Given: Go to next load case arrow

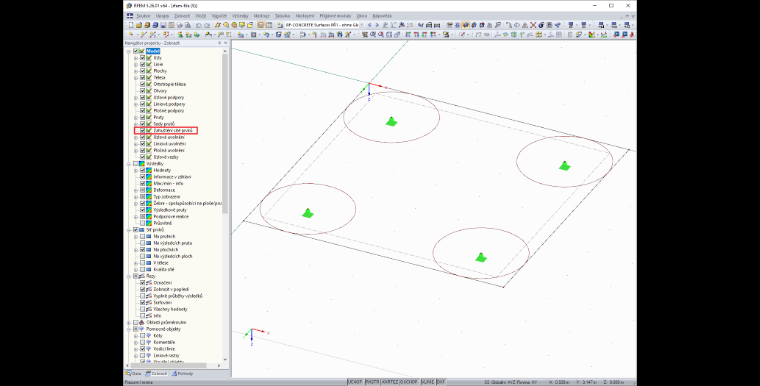Looking at the screenshot, I should [x=377, y=25].
